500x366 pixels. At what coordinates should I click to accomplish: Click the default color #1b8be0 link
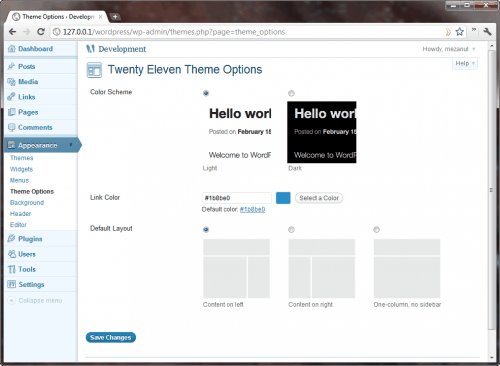coord(252,209)
